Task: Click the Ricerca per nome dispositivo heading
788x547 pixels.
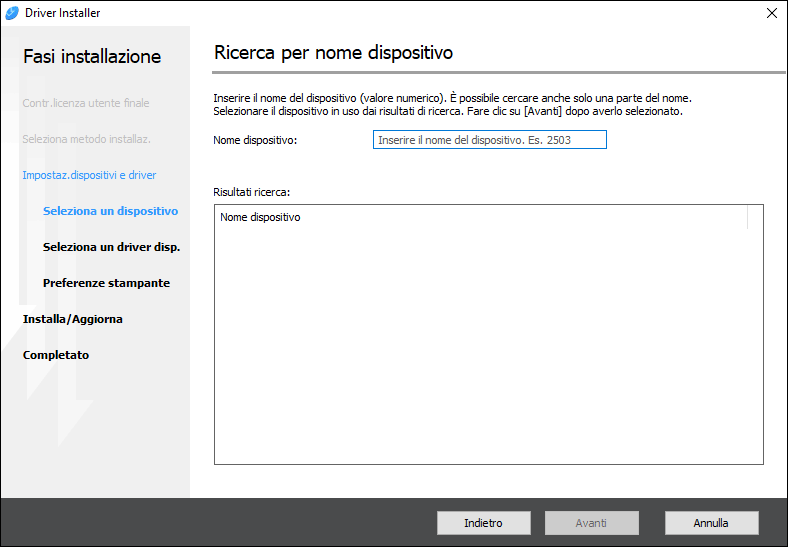Action: tap(334, 53)
